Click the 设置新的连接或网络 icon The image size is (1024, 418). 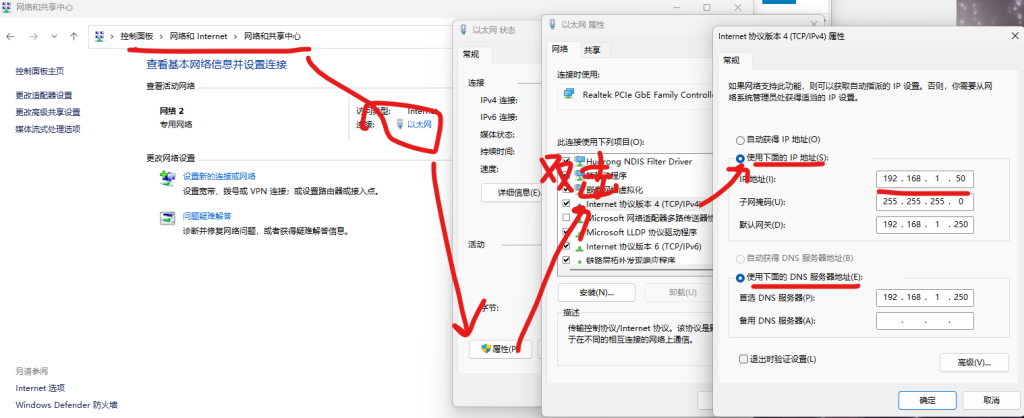(168, 179)
